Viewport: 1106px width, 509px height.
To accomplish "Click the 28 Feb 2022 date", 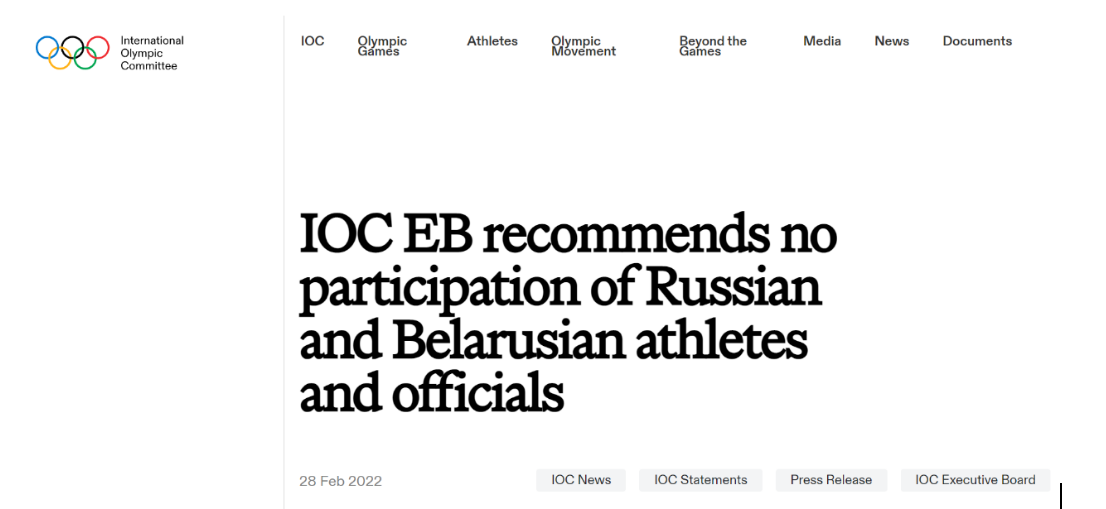I will pyautogui.click(x=341, y=481).
